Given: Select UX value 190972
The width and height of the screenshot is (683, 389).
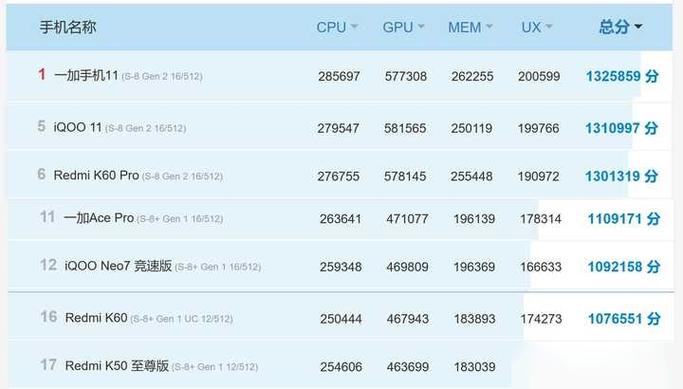Looking at the screenshot, I should (538, 176).
